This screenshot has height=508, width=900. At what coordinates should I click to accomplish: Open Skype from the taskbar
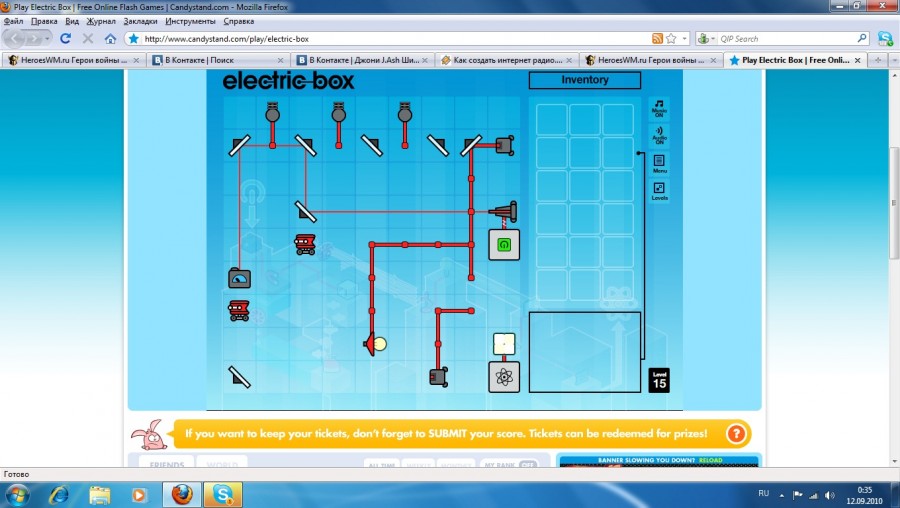pos(223,495)
